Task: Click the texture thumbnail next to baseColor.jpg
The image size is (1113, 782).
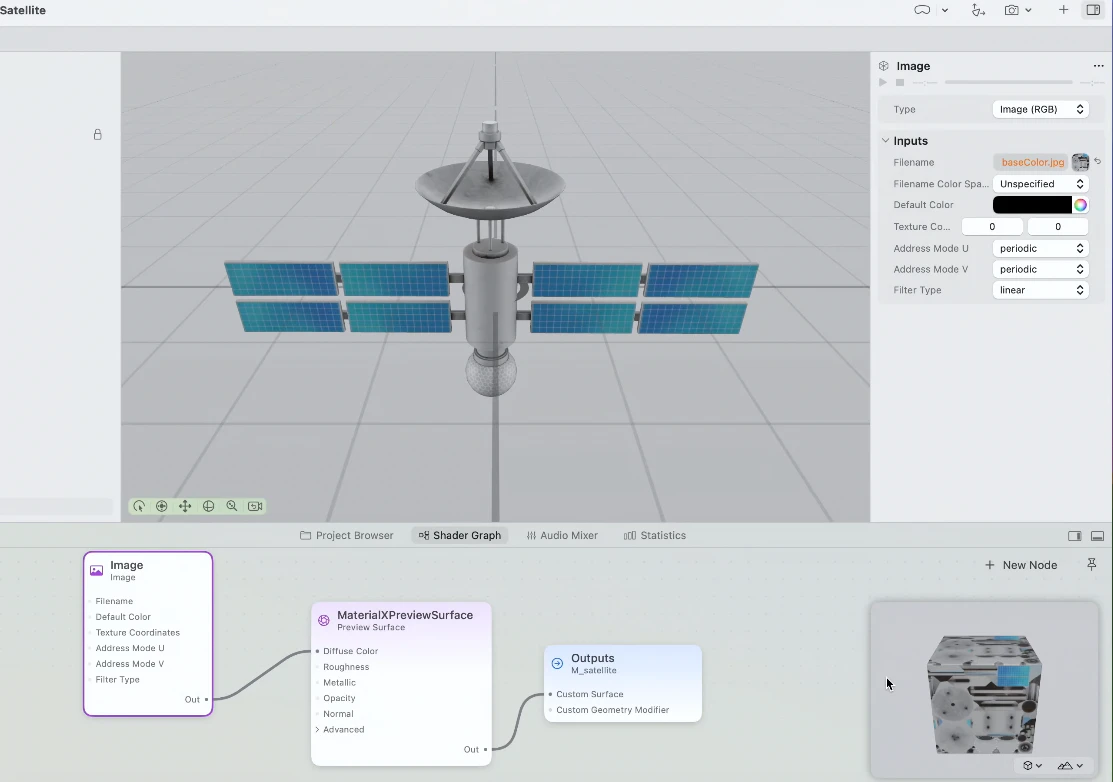Action: coord(1080,163)
